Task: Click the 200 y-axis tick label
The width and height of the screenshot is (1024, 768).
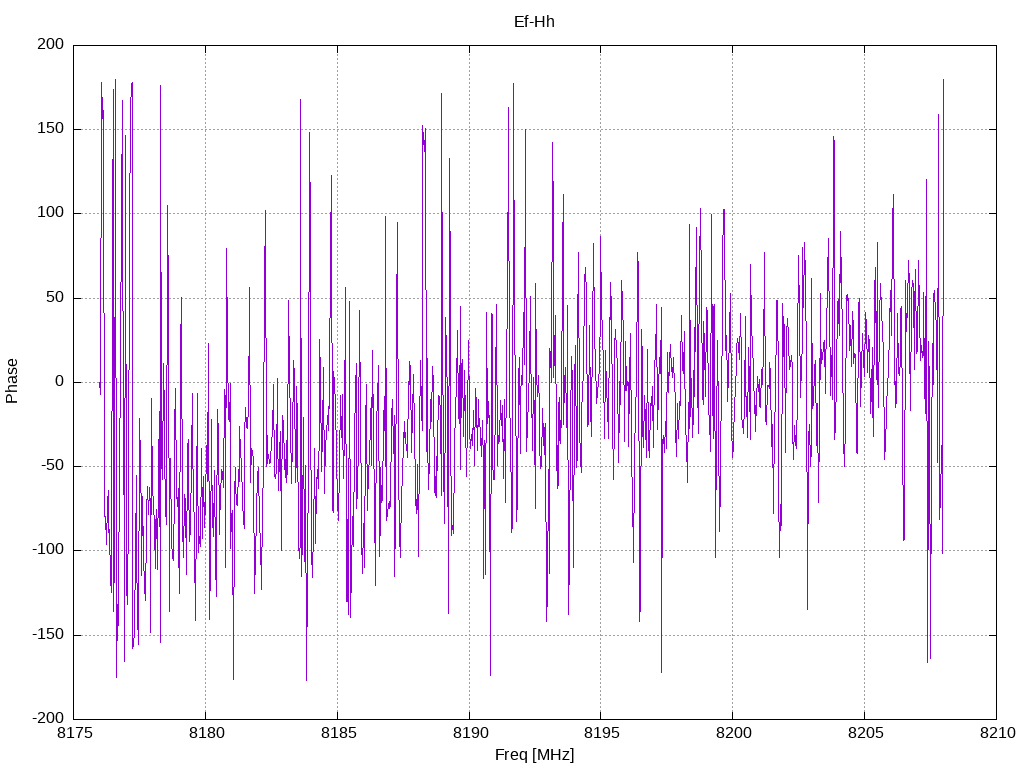Action: point(51,44)
